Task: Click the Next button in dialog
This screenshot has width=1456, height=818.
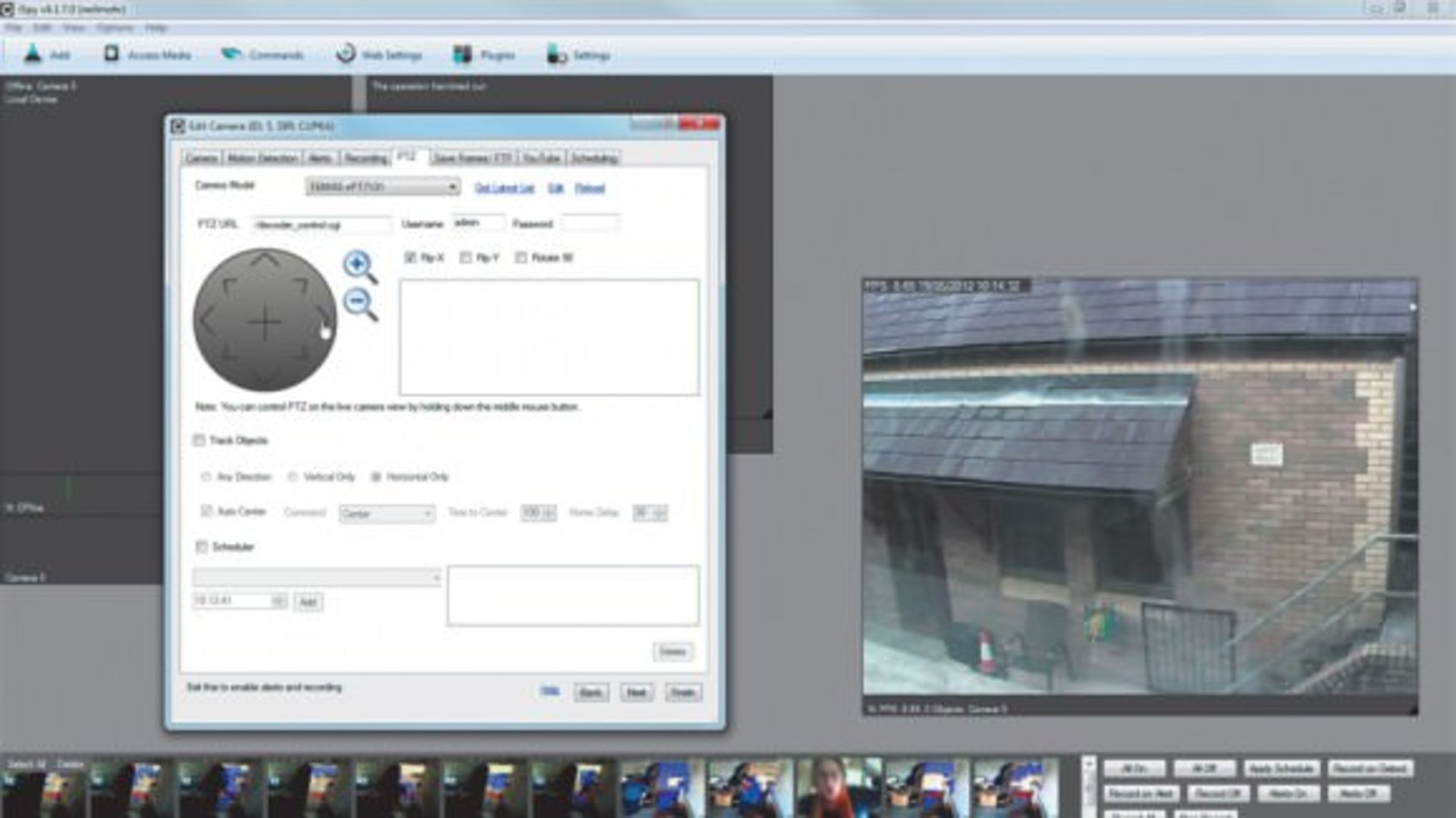Action: point(636,692)
